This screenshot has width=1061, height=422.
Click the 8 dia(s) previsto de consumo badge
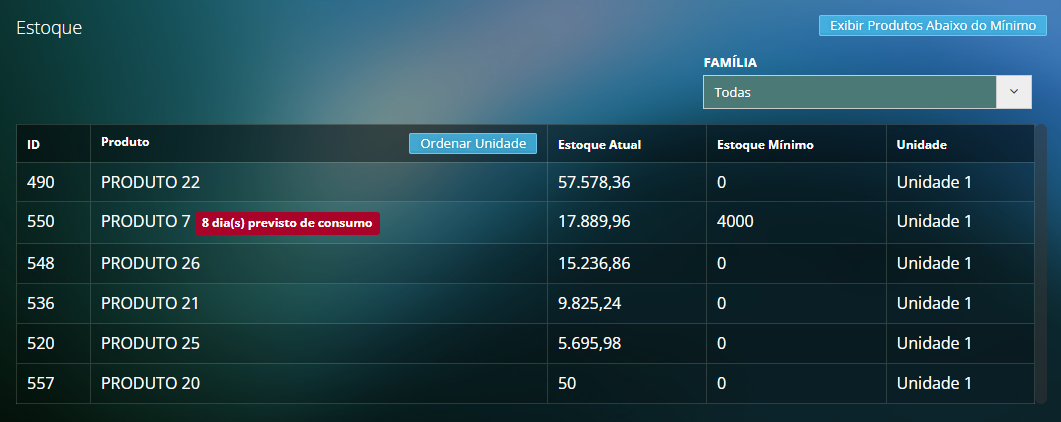(287, 224)
